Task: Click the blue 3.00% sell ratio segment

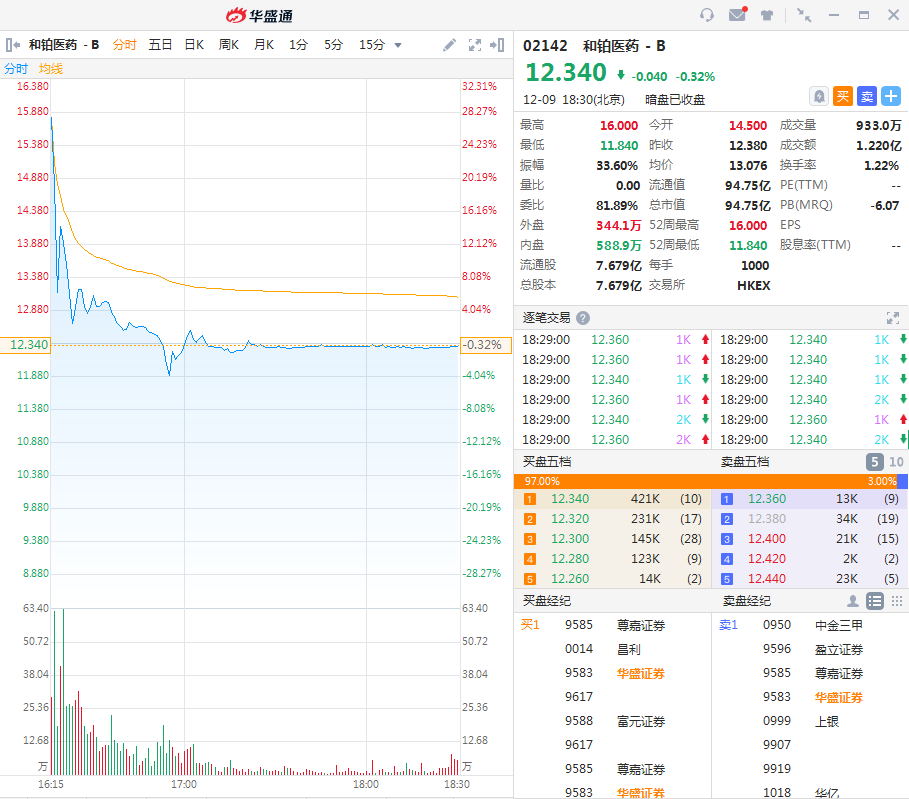Action: click(x=902, y=481)
